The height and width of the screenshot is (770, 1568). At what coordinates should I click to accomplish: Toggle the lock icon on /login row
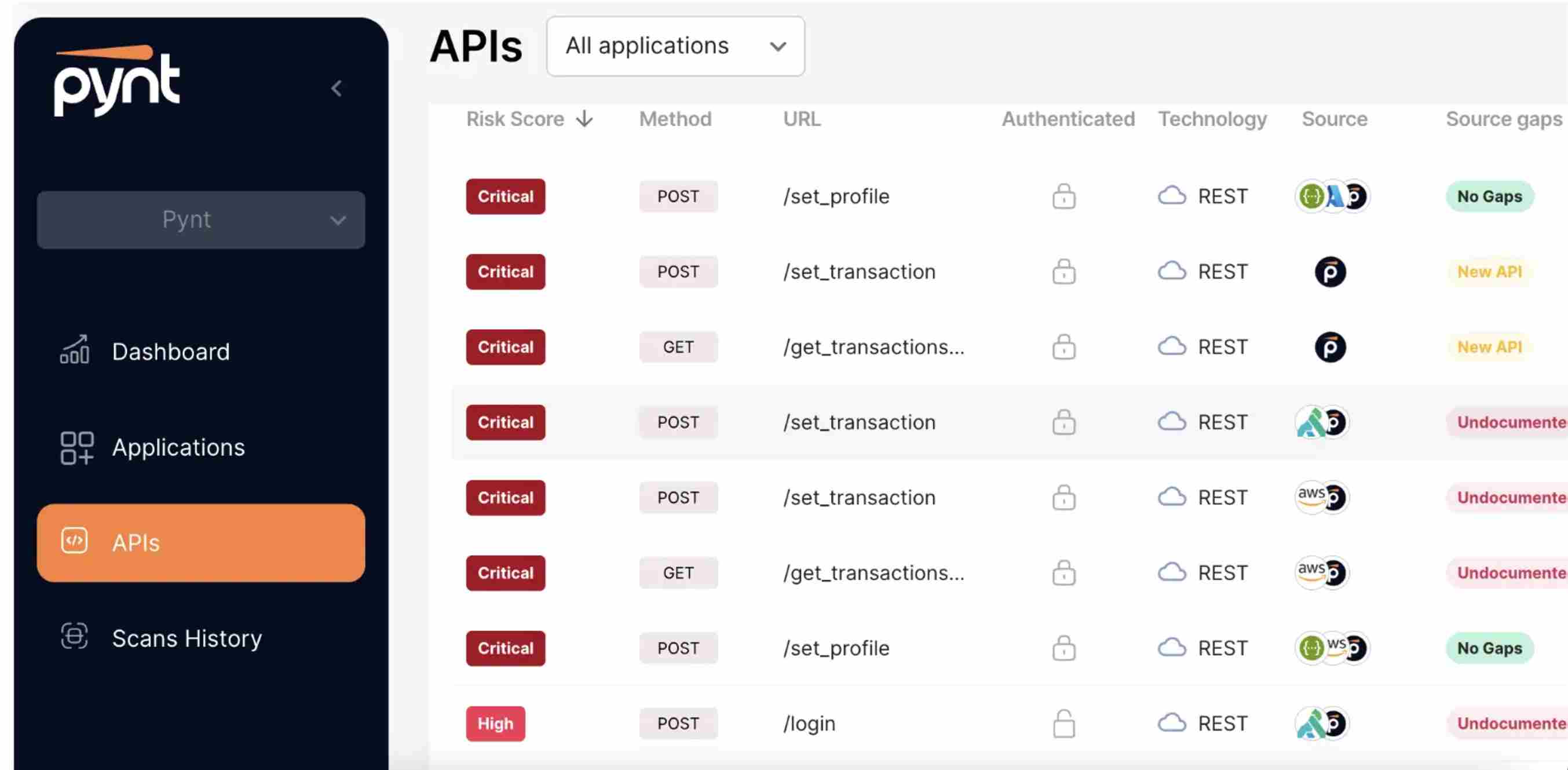1063,723
